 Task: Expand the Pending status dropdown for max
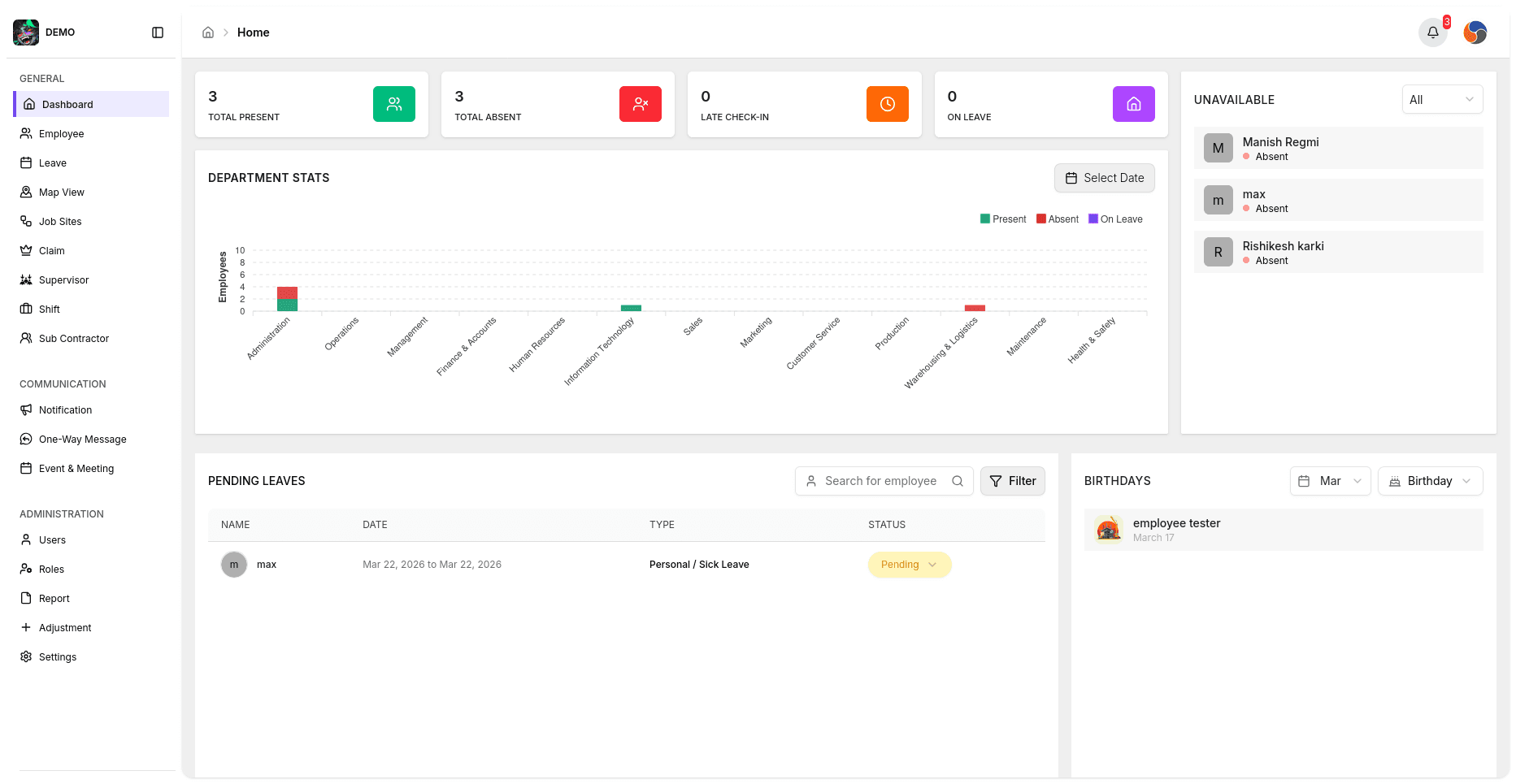pyautogui.click(x=909, y=564)
